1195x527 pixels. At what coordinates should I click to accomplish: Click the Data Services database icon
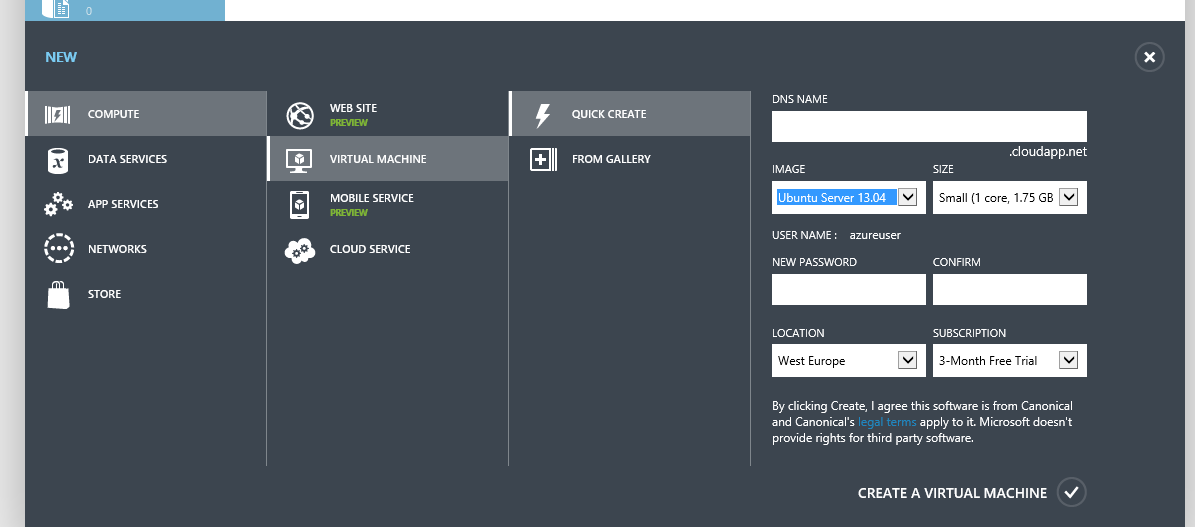[58, 159]
